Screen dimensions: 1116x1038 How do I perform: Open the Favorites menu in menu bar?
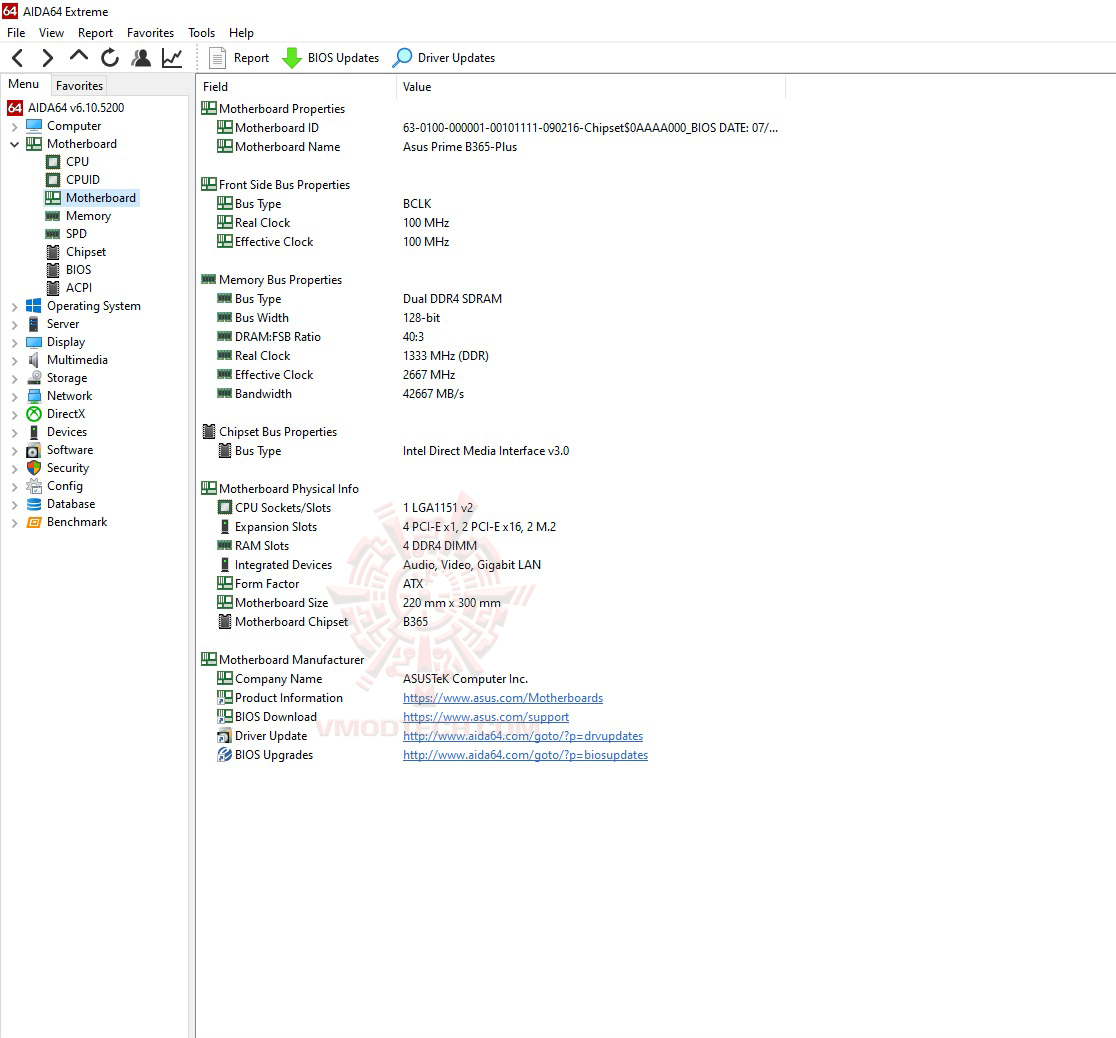(x=150, y=33)
